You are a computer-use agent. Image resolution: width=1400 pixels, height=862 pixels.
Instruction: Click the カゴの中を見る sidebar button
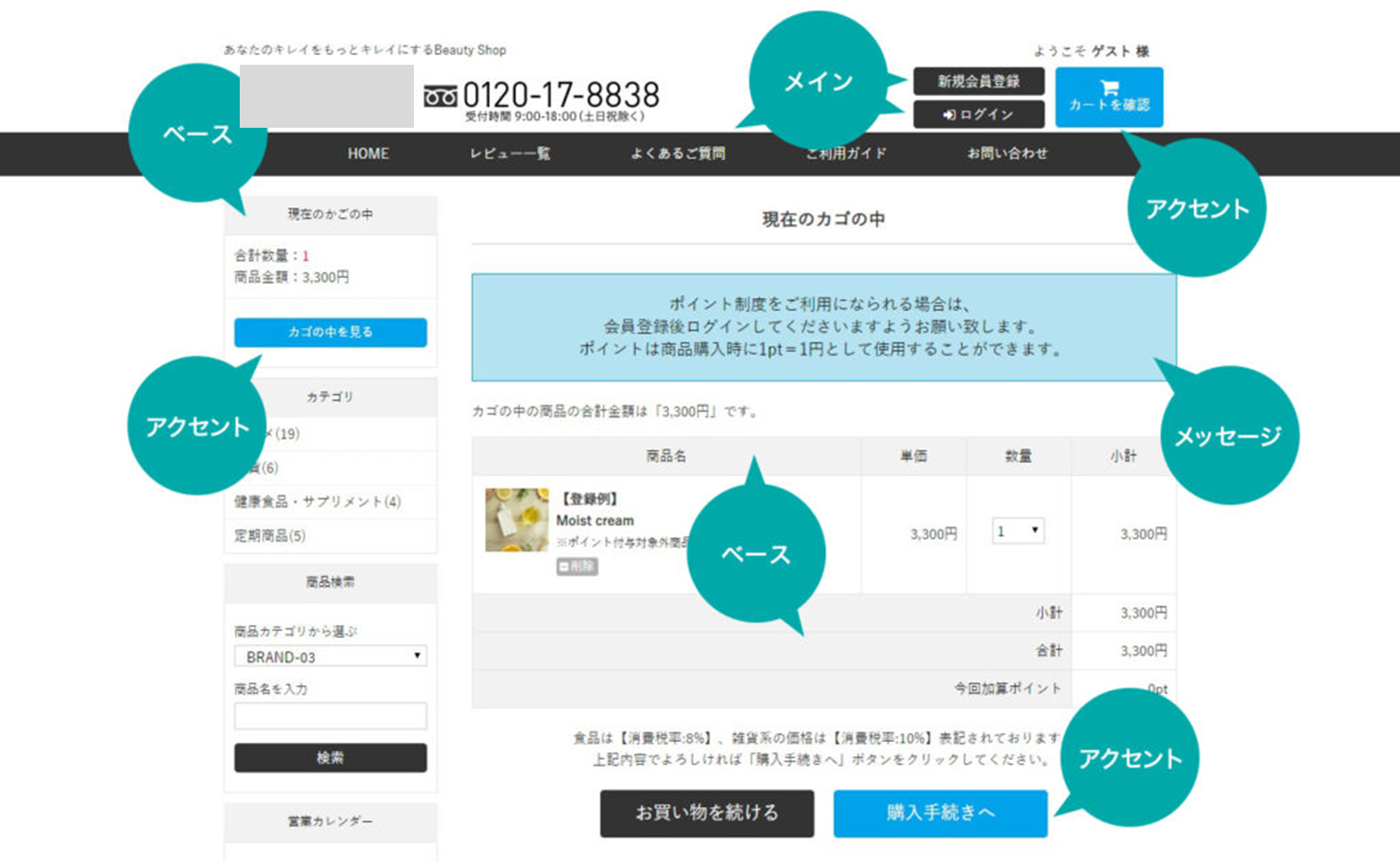pyautogui.click(x=330, y=333)
